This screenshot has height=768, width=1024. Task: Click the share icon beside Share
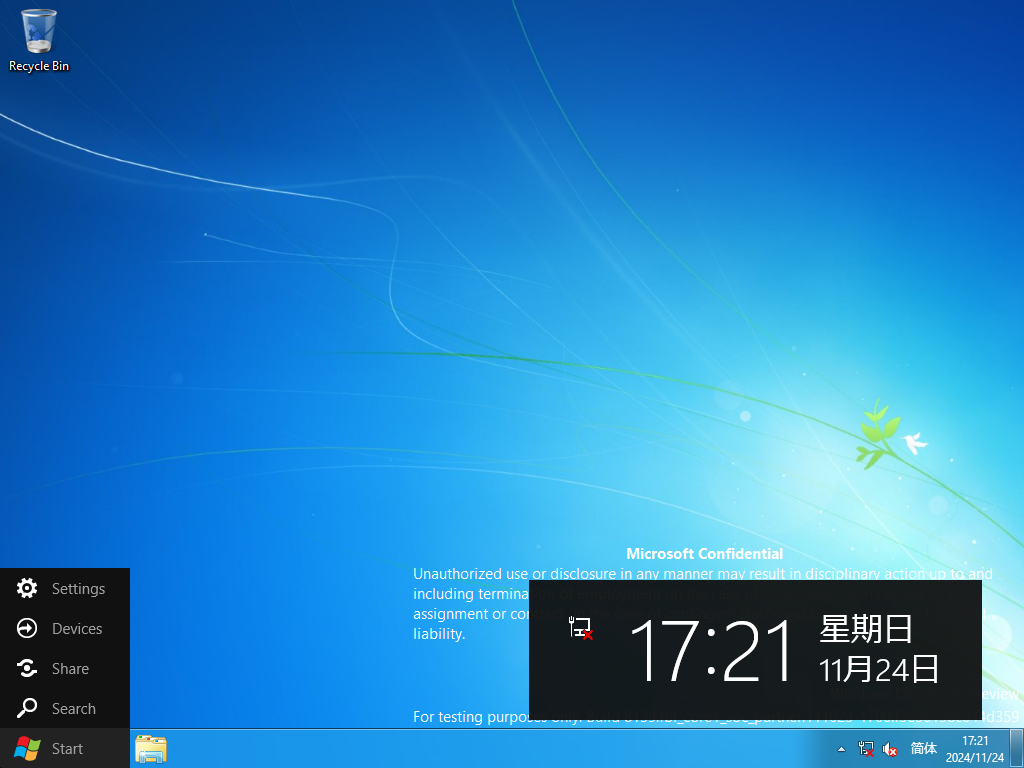[27, 668]
